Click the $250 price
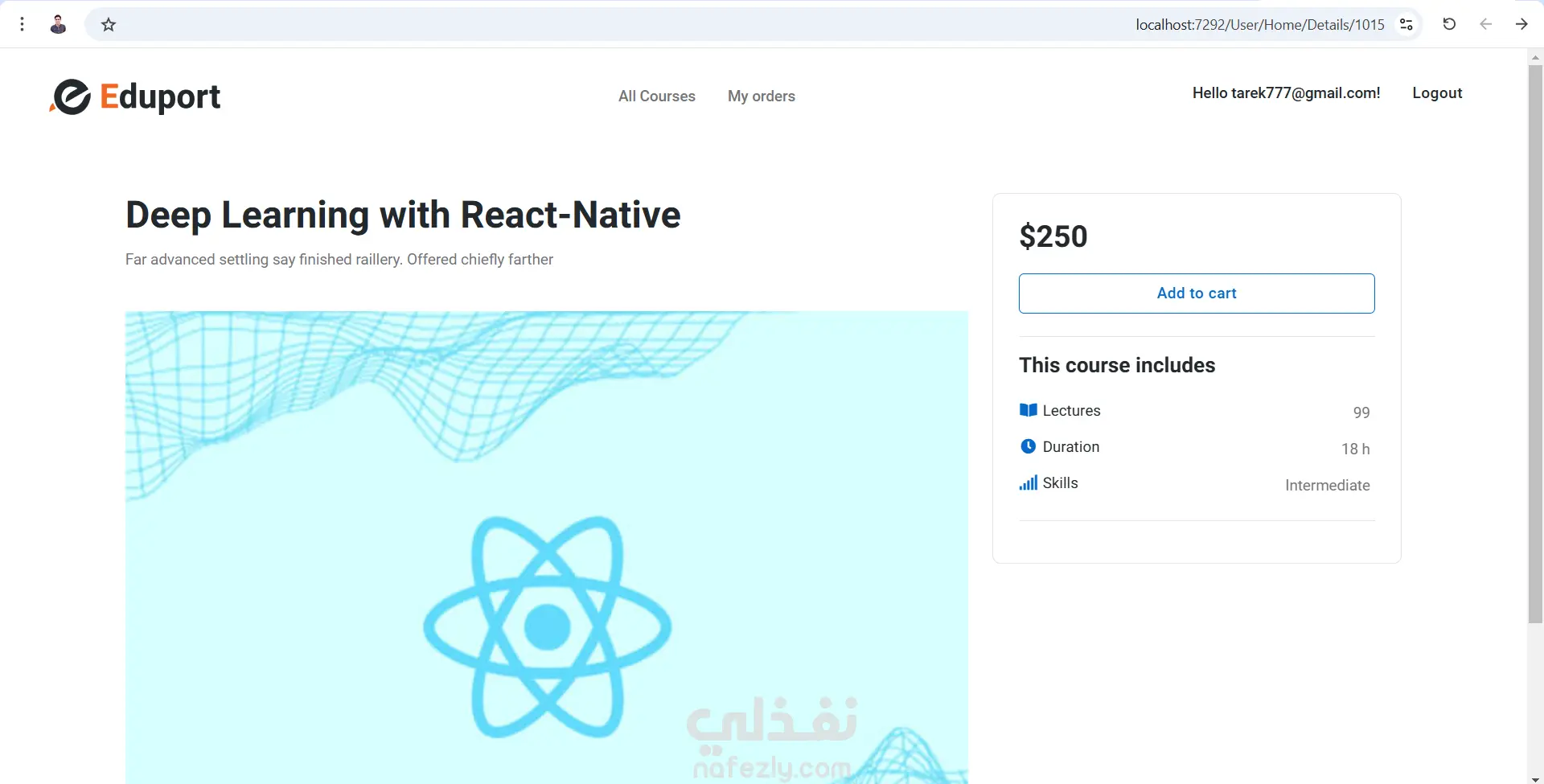Viewport: 1544px width, 784px height. (1053, 236)
